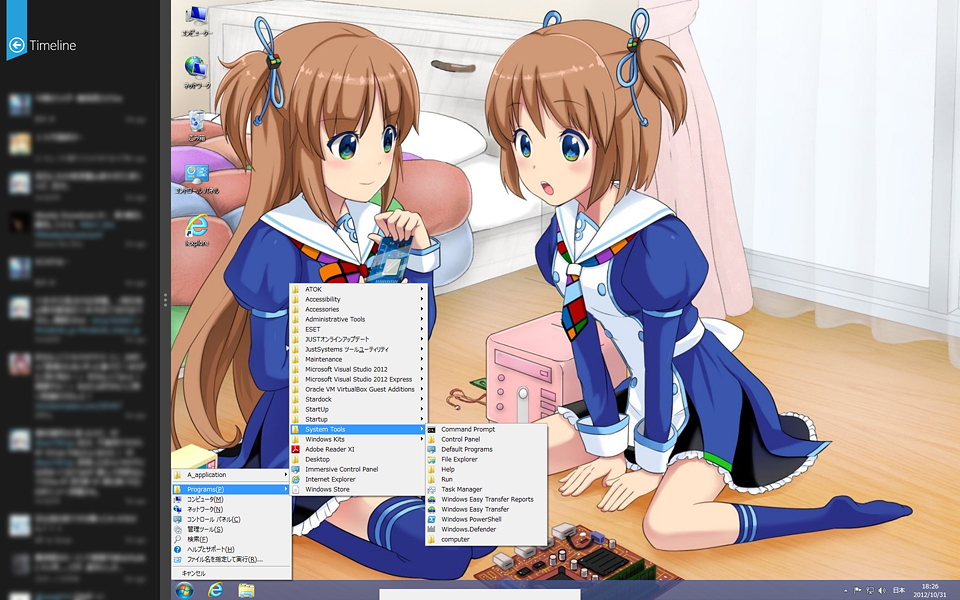Click the snapped app divider handle
960x600 pixels.
click(165, 300)
